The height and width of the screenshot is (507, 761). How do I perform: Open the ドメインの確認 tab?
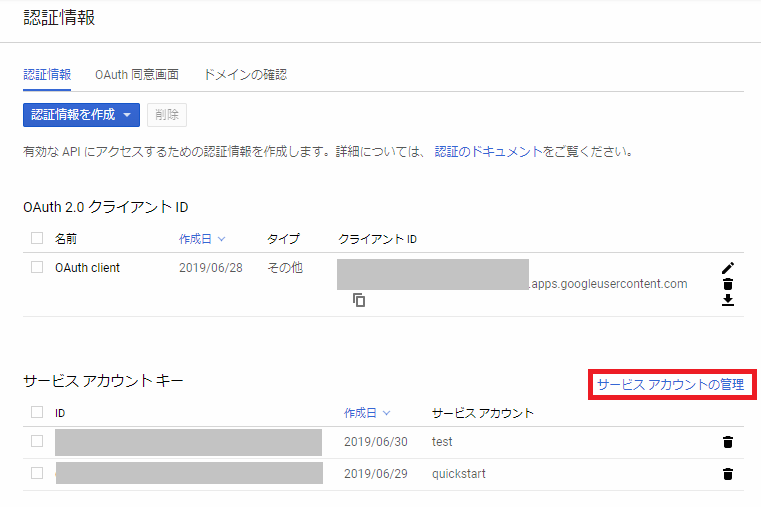[245, 75]
